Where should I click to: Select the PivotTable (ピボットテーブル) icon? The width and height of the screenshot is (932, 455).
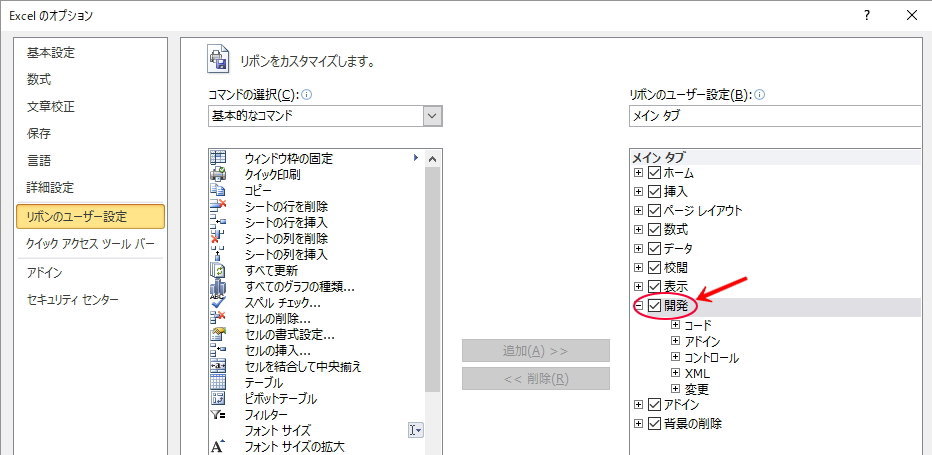(218, 398)
